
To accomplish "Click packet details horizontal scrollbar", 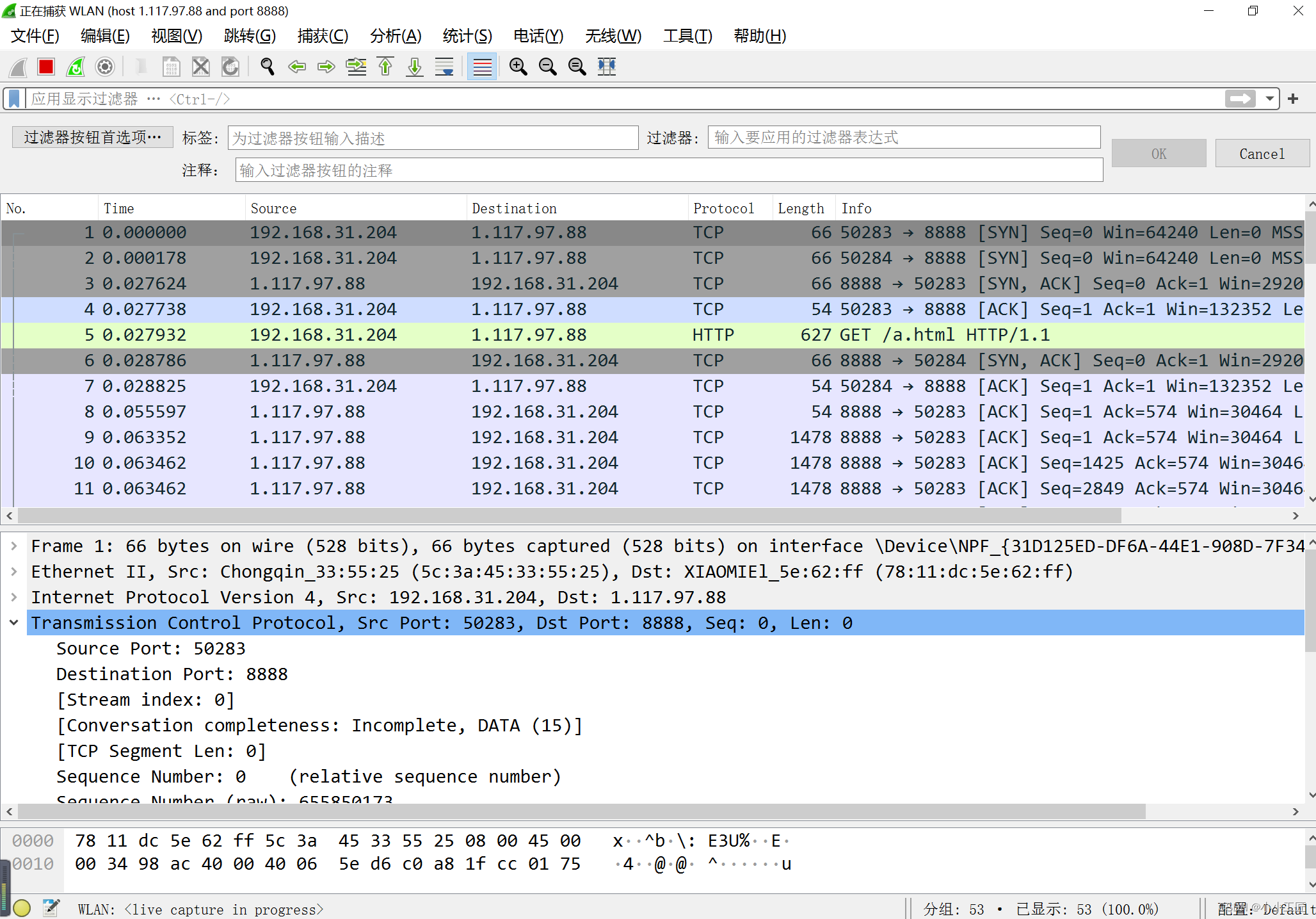I will point(582,811).
